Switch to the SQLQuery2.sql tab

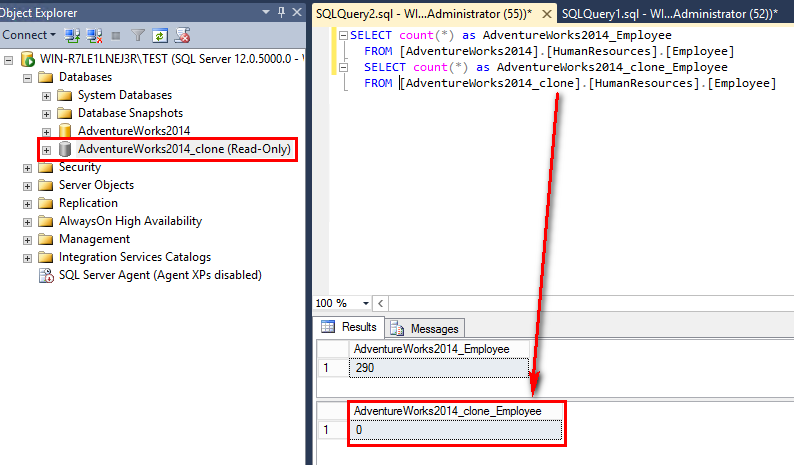(424, 14)
